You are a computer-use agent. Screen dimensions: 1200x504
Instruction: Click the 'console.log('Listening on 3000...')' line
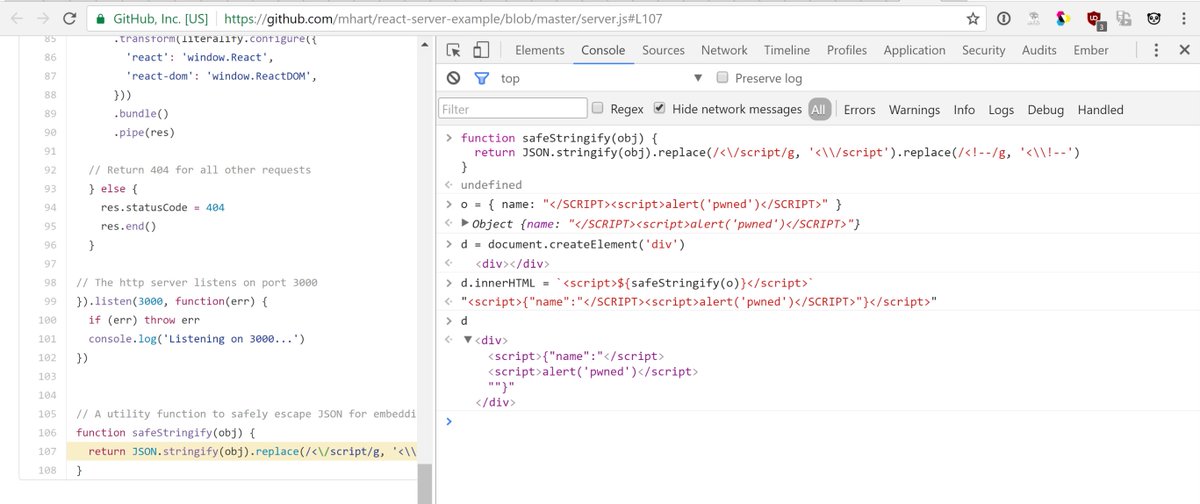[196, 339]
